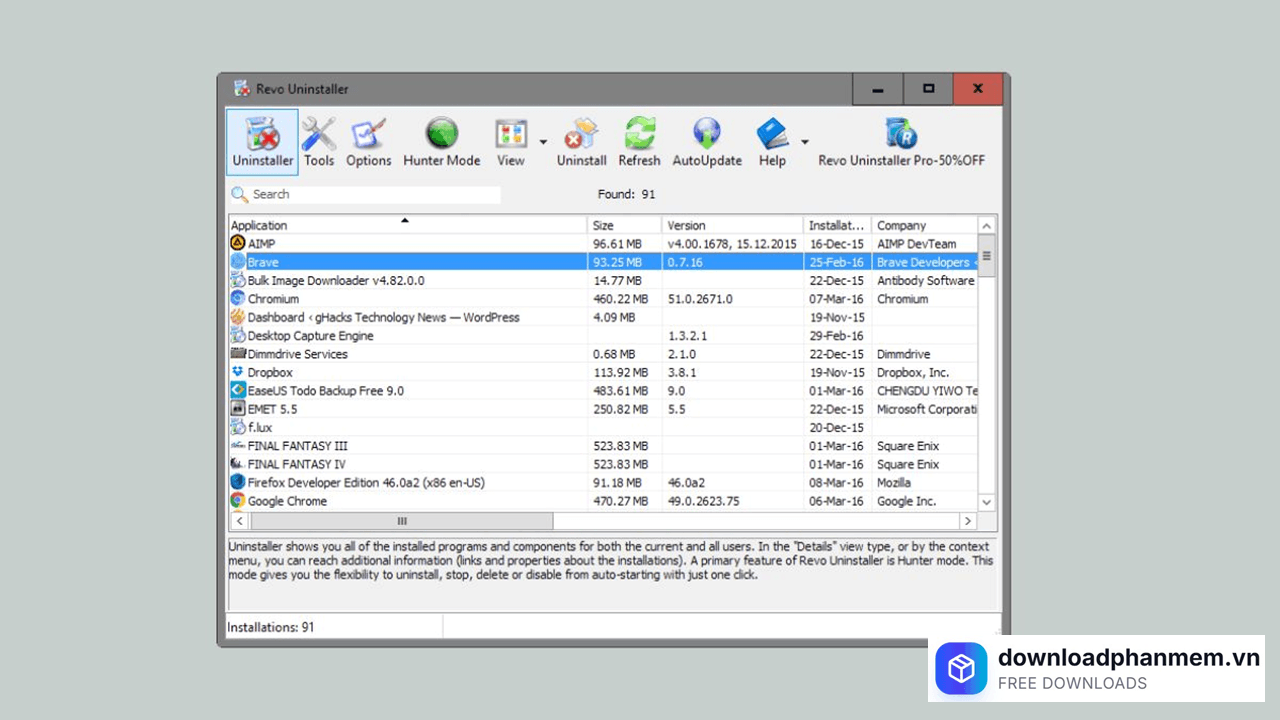Click the View toolbar icon
The width and height of the screenshot is (1280, 720).
(511, 142)
